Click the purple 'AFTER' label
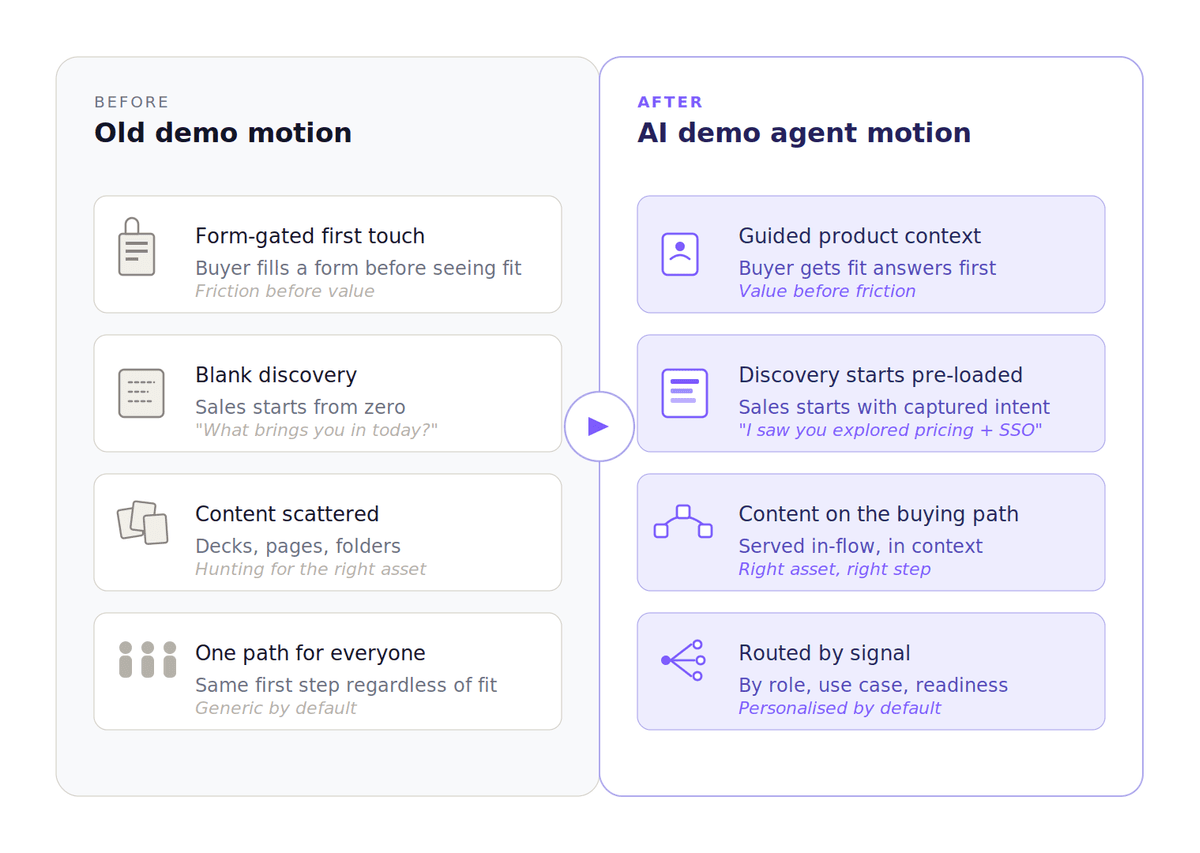Screen dimensions: 1200x853 tap(670, 102)
